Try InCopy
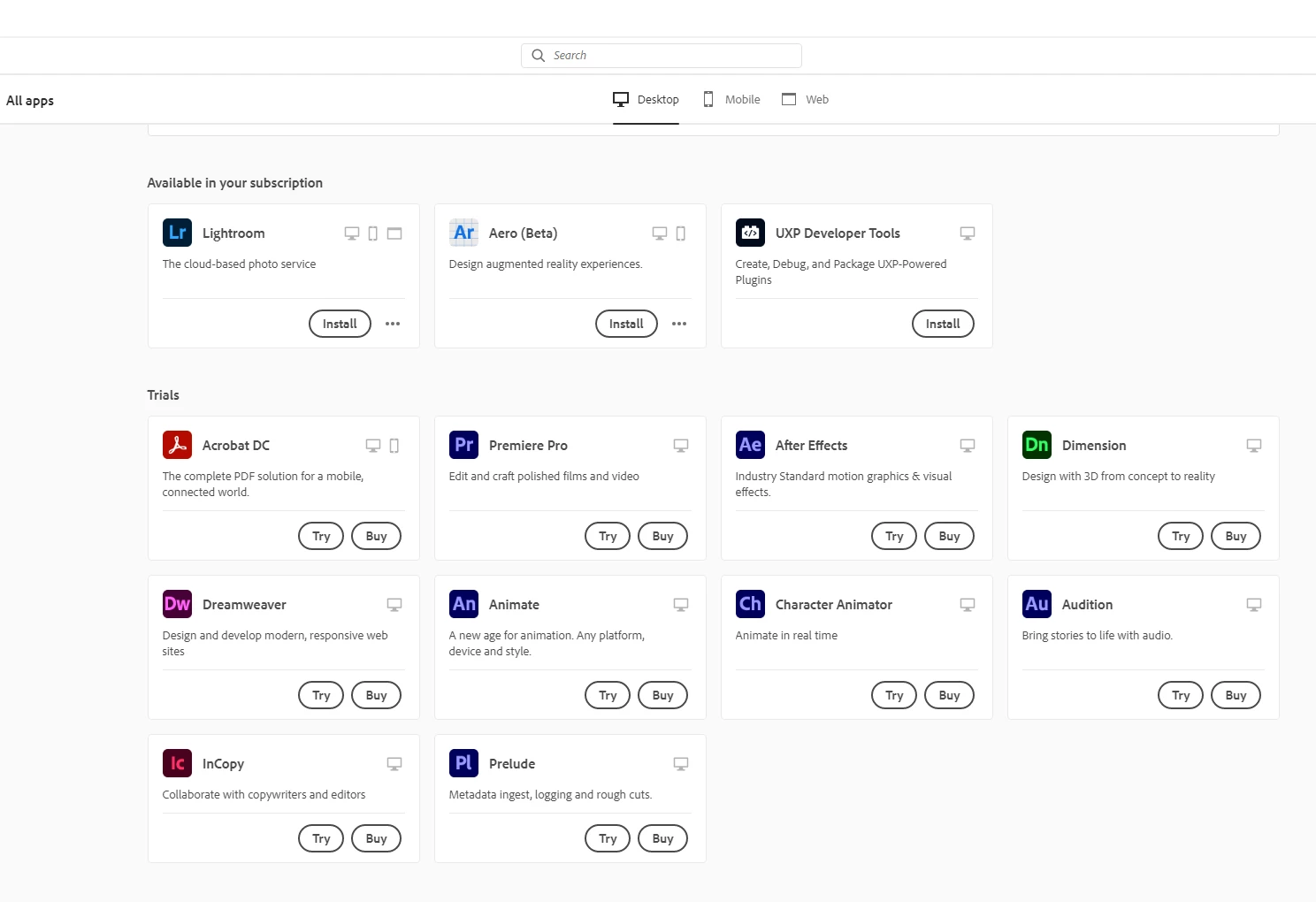This screenshot has height=902, width=1316. tap(321, 838)
